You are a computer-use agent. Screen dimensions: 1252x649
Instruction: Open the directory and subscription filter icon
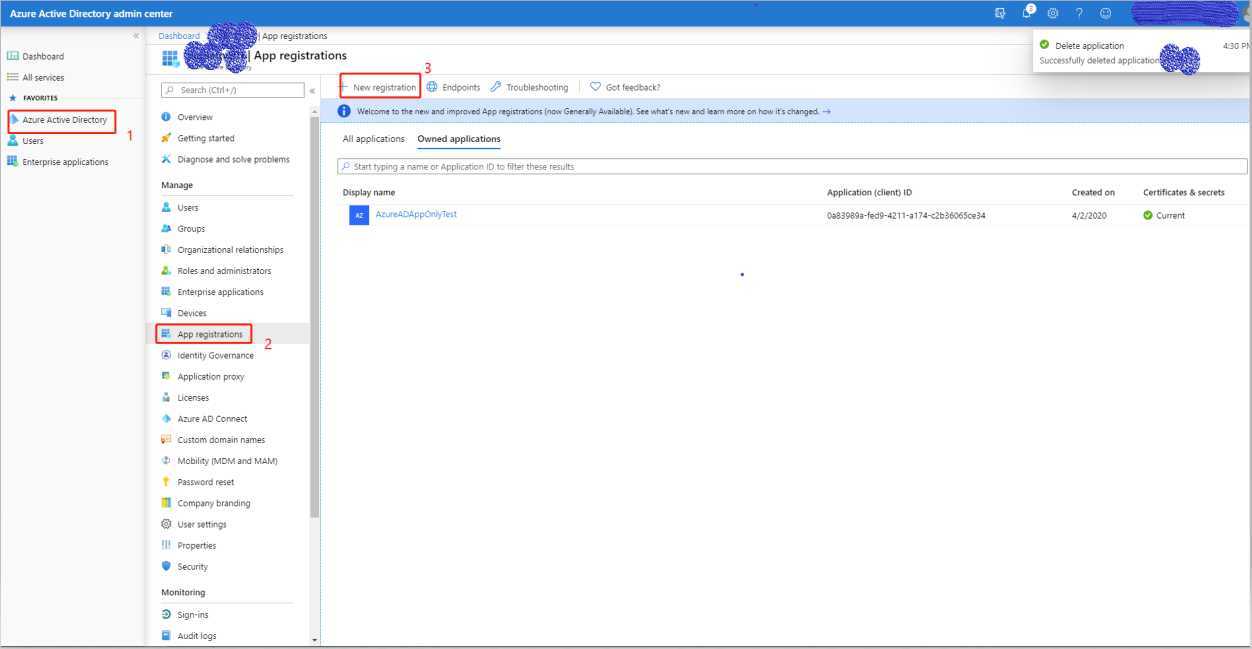[x=1000, y=13]
